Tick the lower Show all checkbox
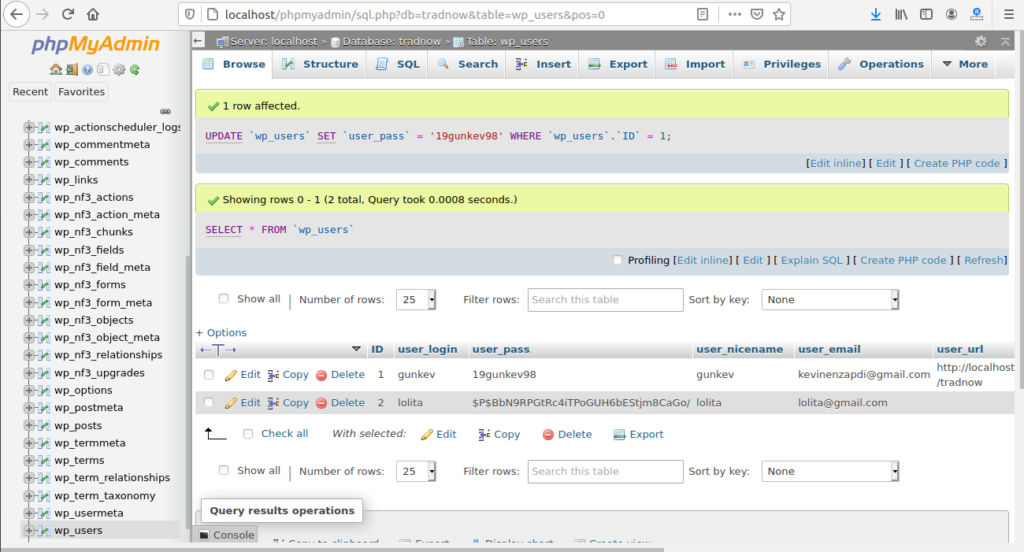This screenshot has height=552, width=1024. click(x=224, y=470)
